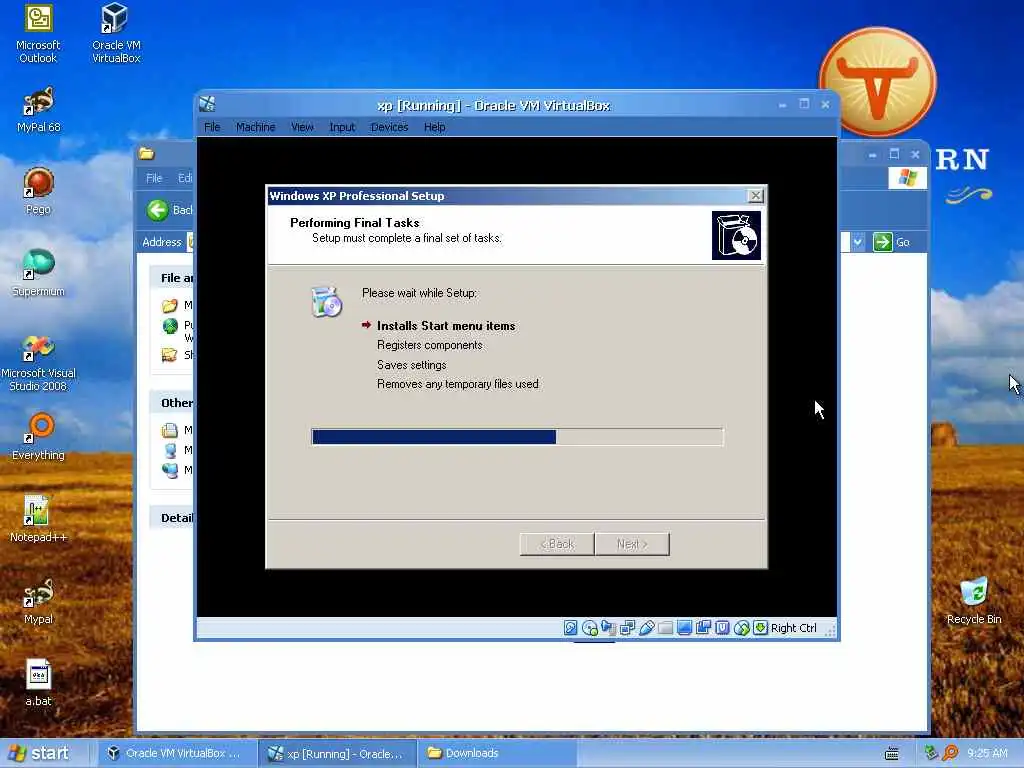This screenshot has height=768, width=1024.
Task: Minimize the xp VirtualBox VM window
Action: point(782,104)
